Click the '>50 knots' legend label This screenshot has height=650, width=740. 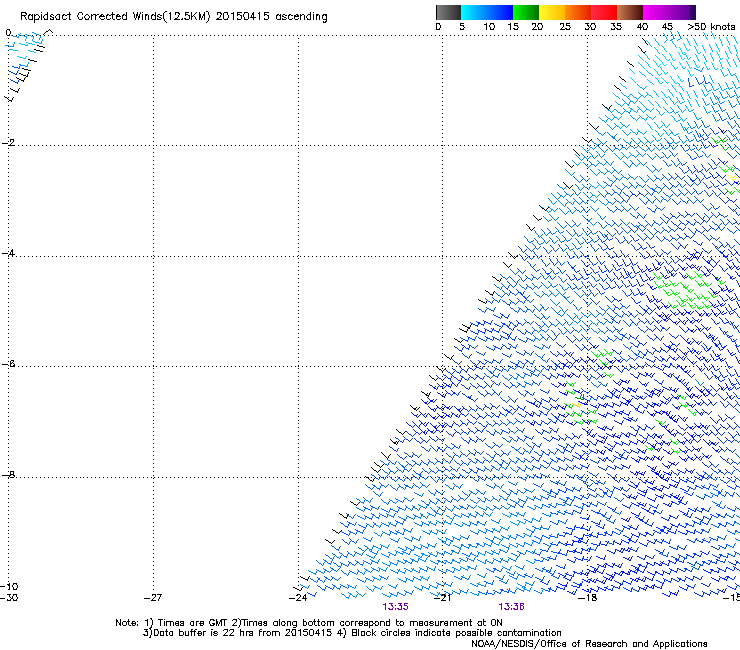coord(712,27)
